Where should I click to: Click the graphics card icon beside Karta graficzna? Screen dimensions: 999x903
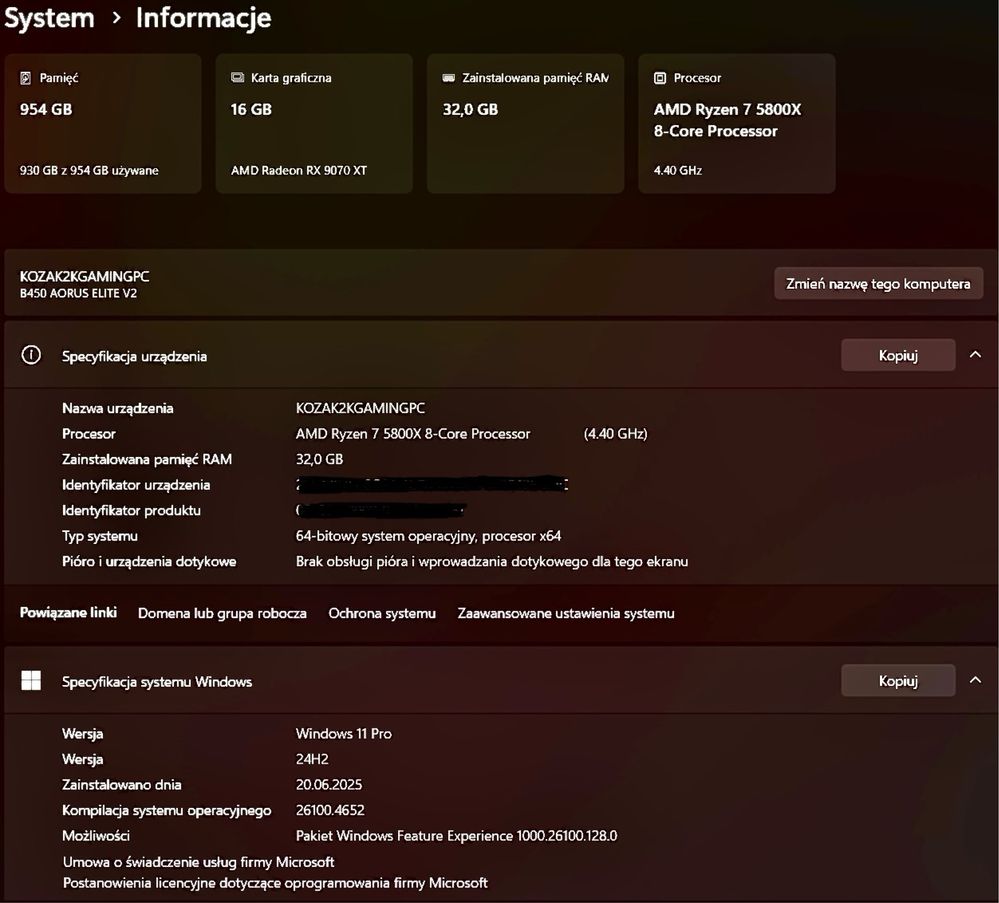coord(238,78)
